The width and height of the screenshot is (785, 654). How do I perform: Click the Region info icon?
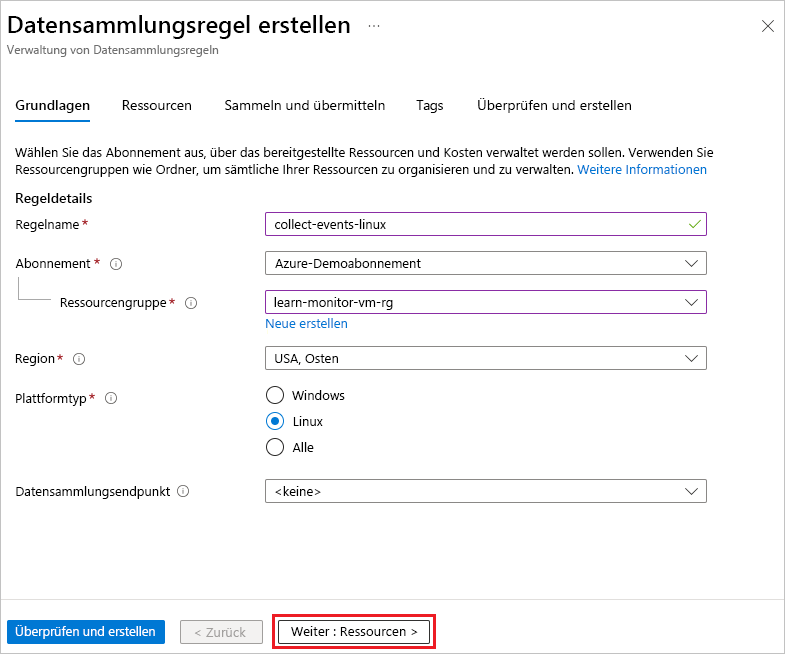pos(79,359)
